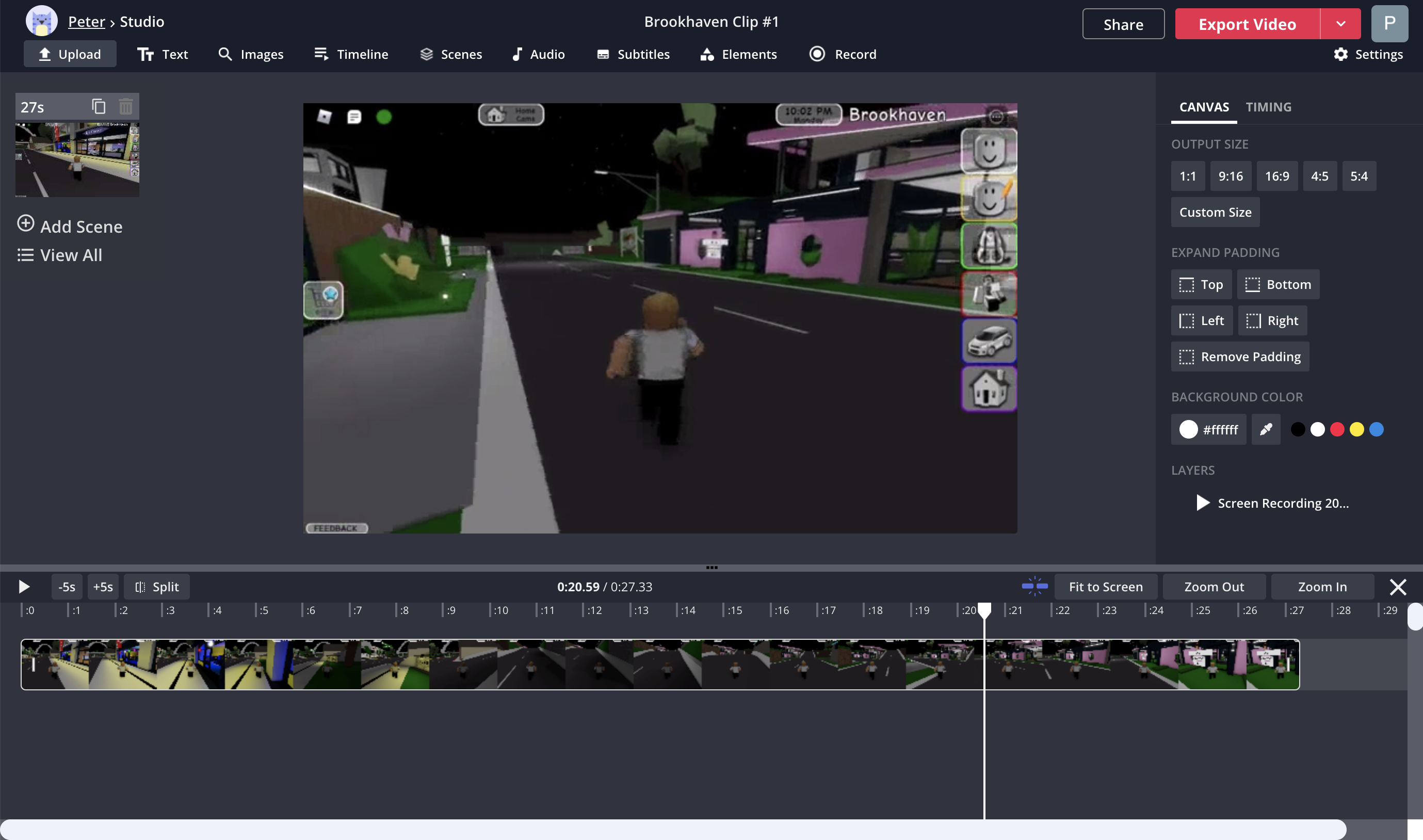Open the Export Video dropdown arrow

[1340, 24]
